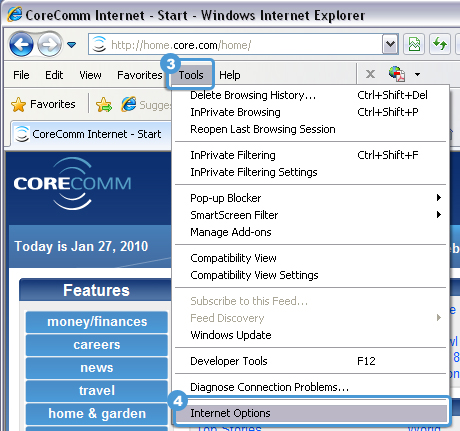Open Developer Tools menu item
The height and width of the screenshot is (431, 460).
311,361
